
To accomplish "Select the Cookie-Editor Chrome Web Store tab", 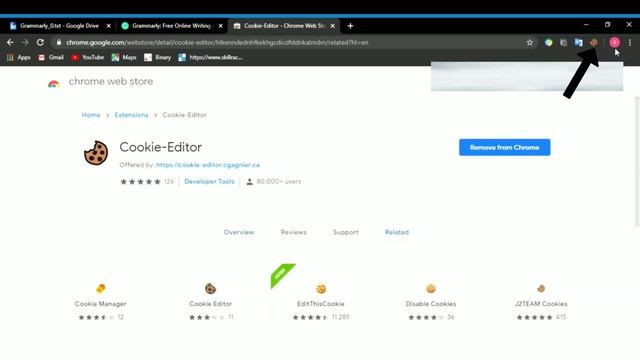I will (283, 26).
